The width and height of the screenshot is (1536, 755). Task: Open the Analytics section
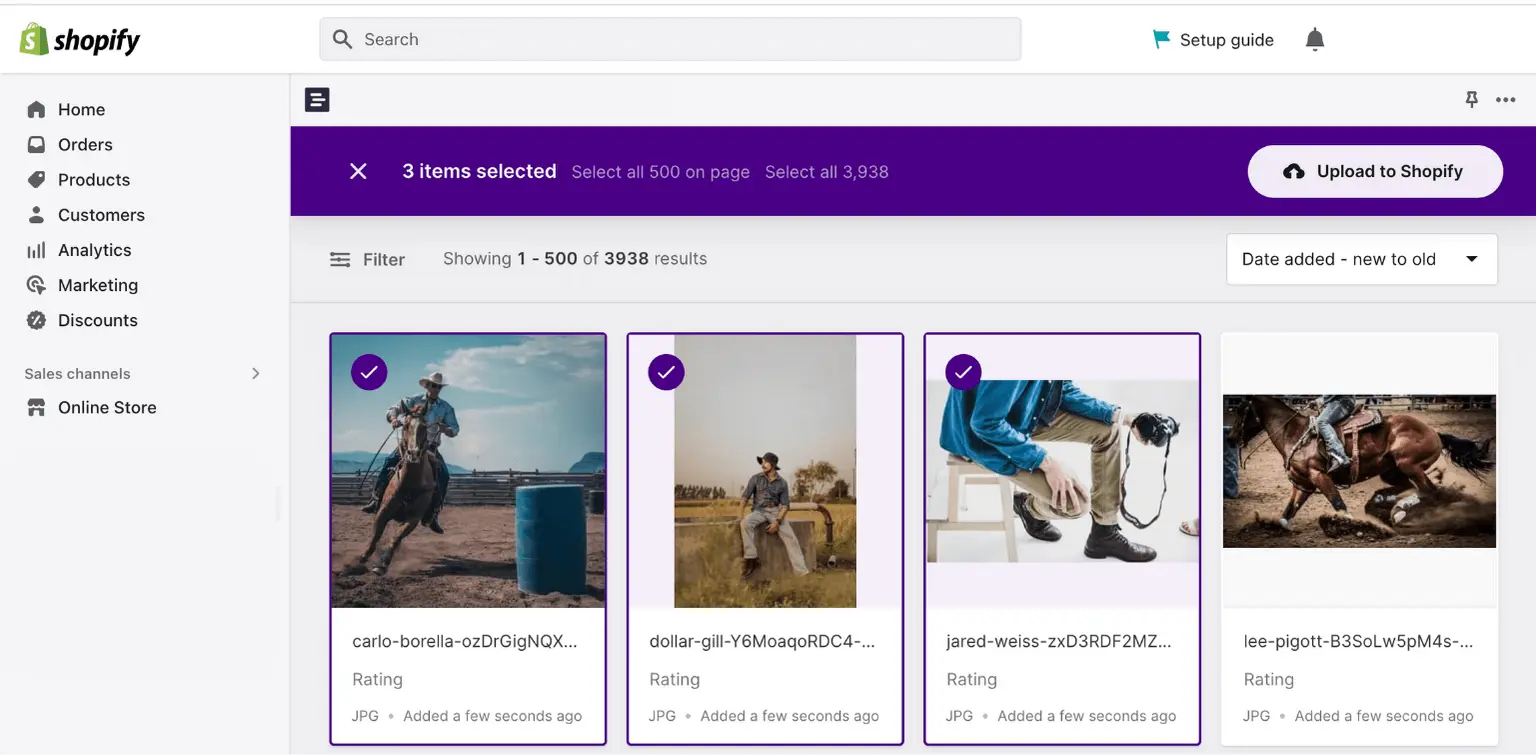tap(95, 249)
